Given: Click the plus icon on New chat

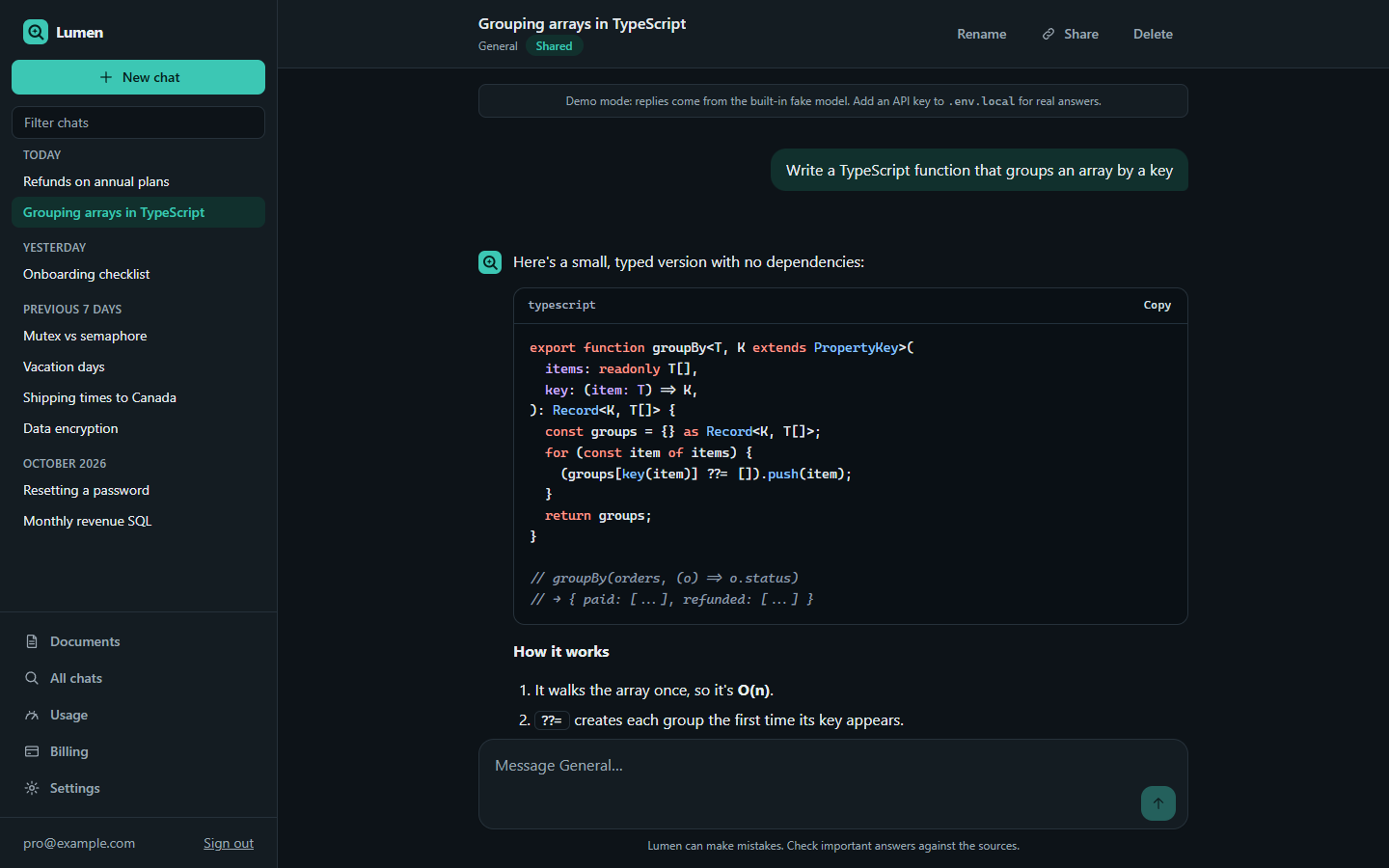Looking at the screenshot, I should (x=106, y=77).
